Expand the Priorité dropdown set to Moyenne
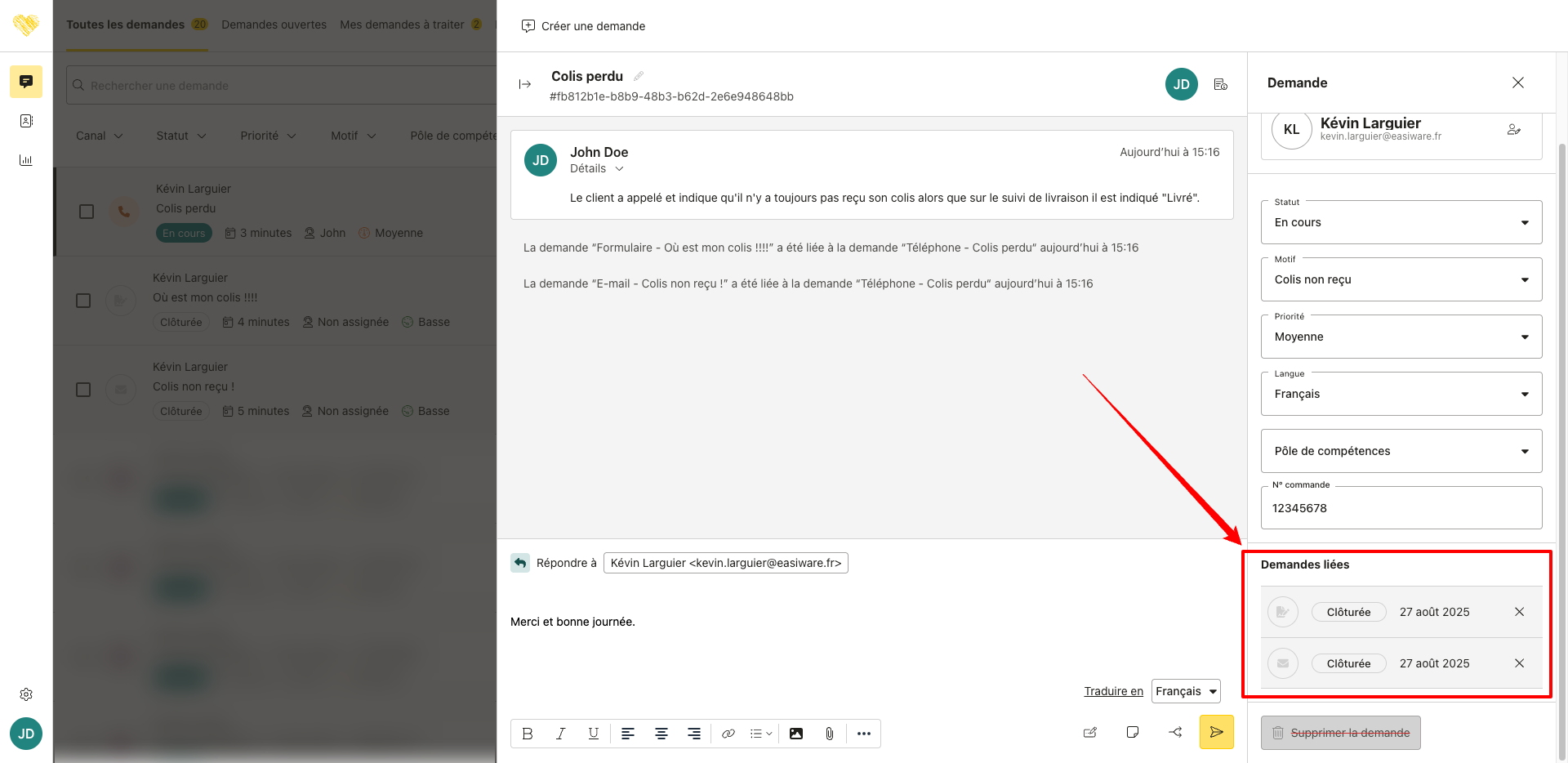Image resolution: width=1568 pixels, height=763 pixels. tap(1401, 337)
